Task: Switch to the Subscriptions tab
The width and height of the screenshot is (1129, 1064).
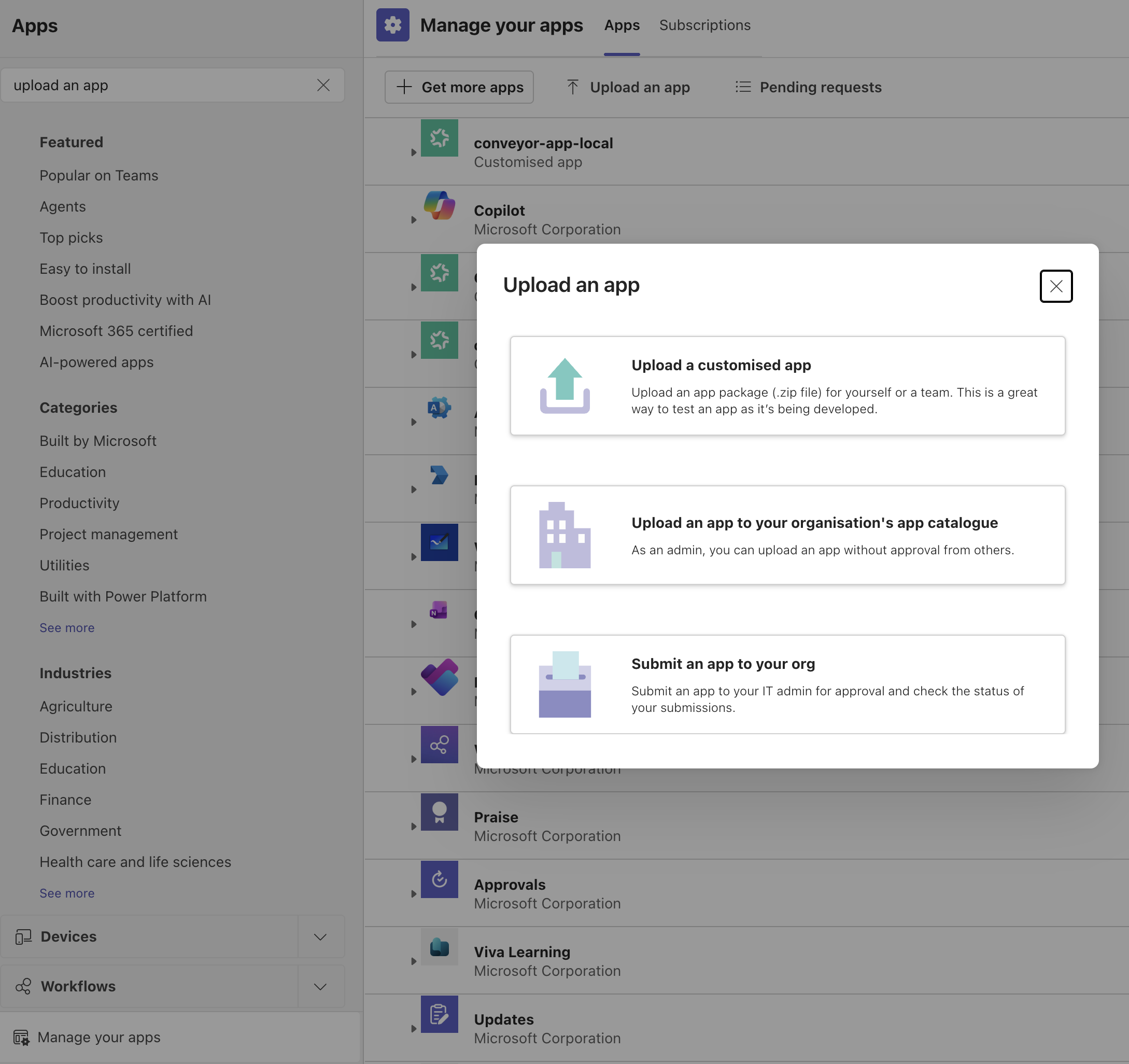Action: tap(704, 25)
